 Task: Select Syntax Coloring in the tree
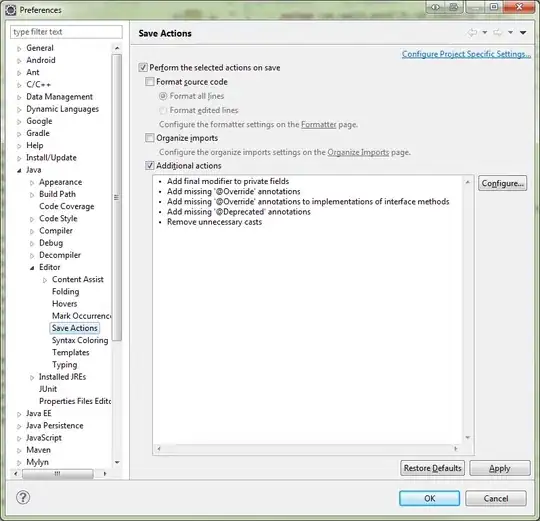(80, 340)
